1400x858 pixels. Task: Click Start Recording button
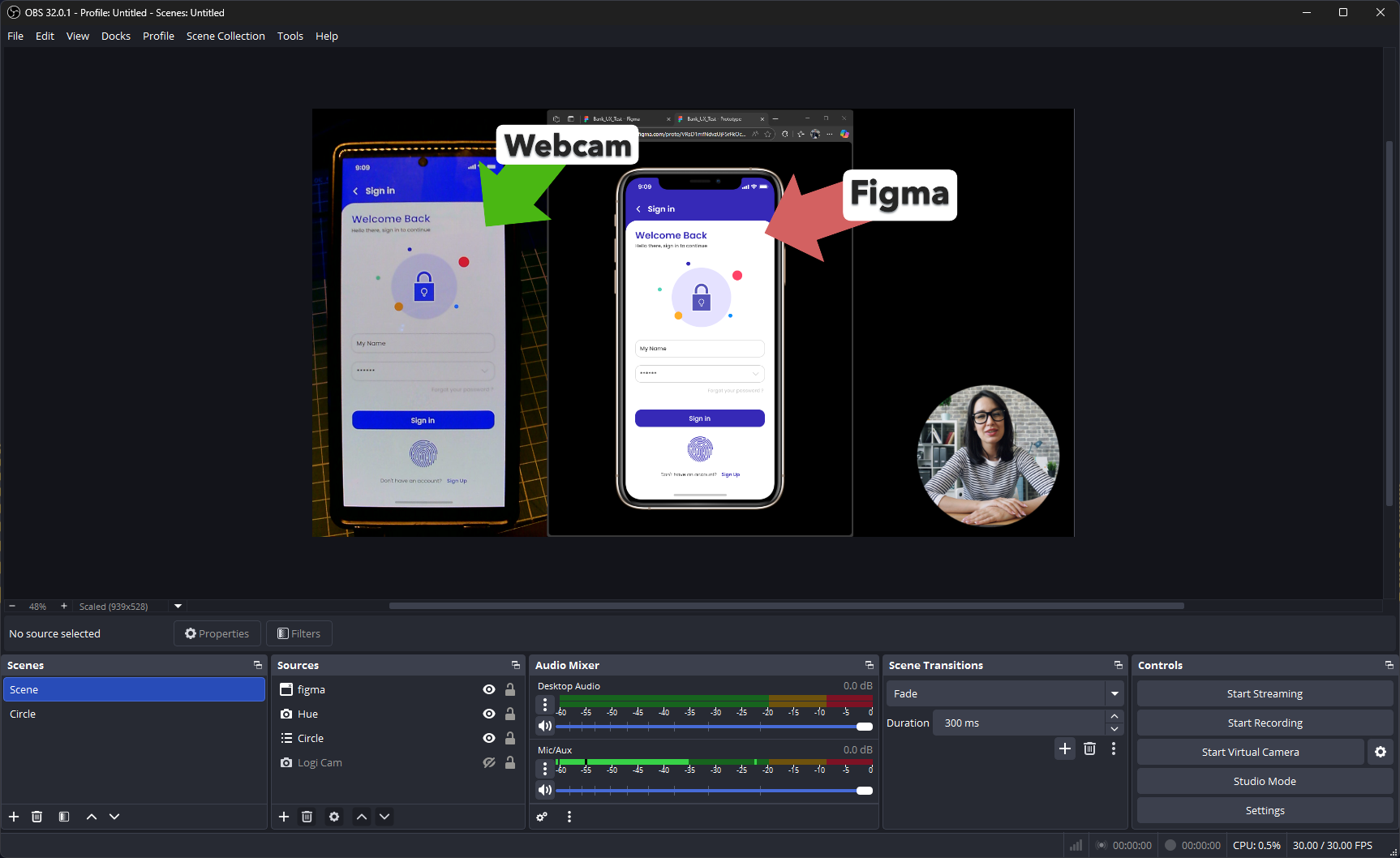point(1265,723)
